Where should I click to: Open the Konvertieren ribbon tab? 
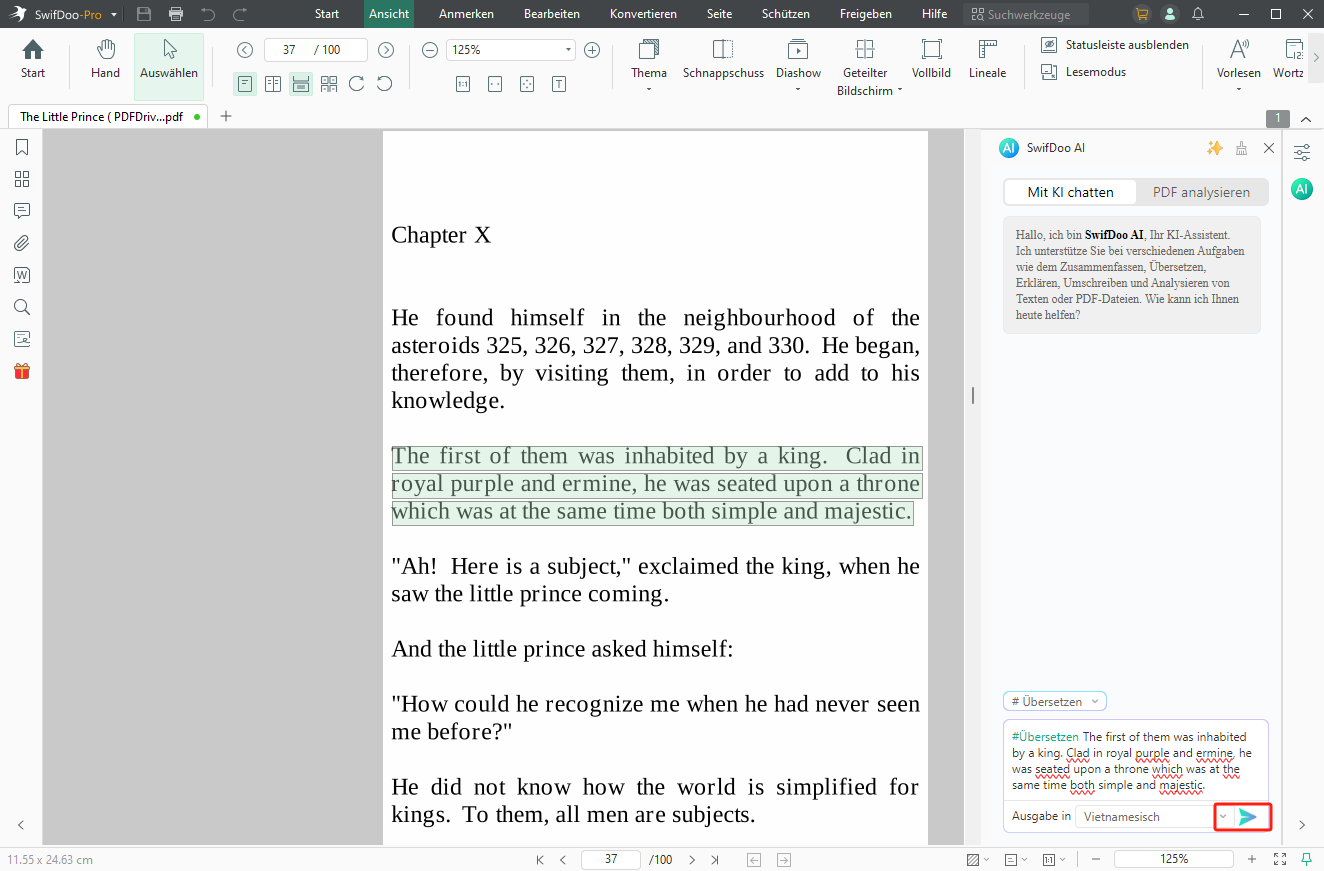pyautogui.click(x=643, y=14)
